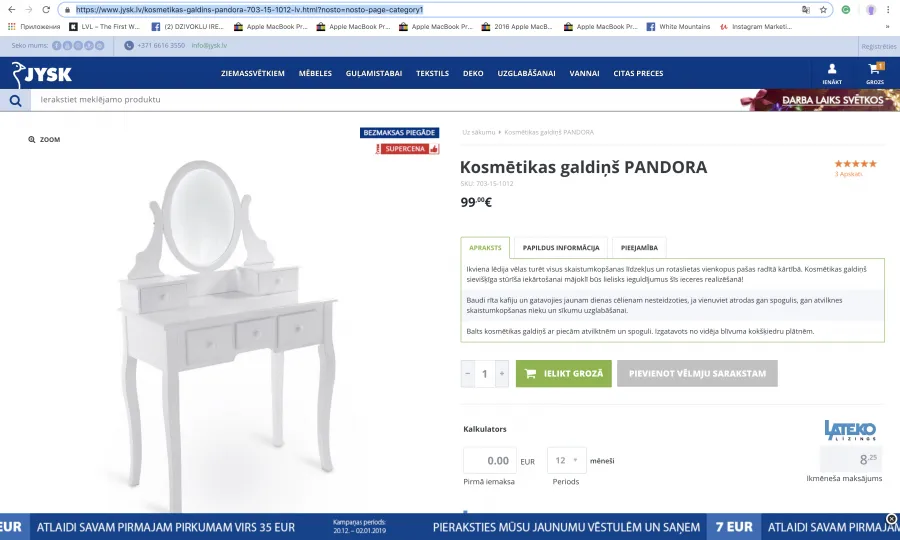
Task: Open the GUĻAMISTABAI menu
Action: click(374, 73)
